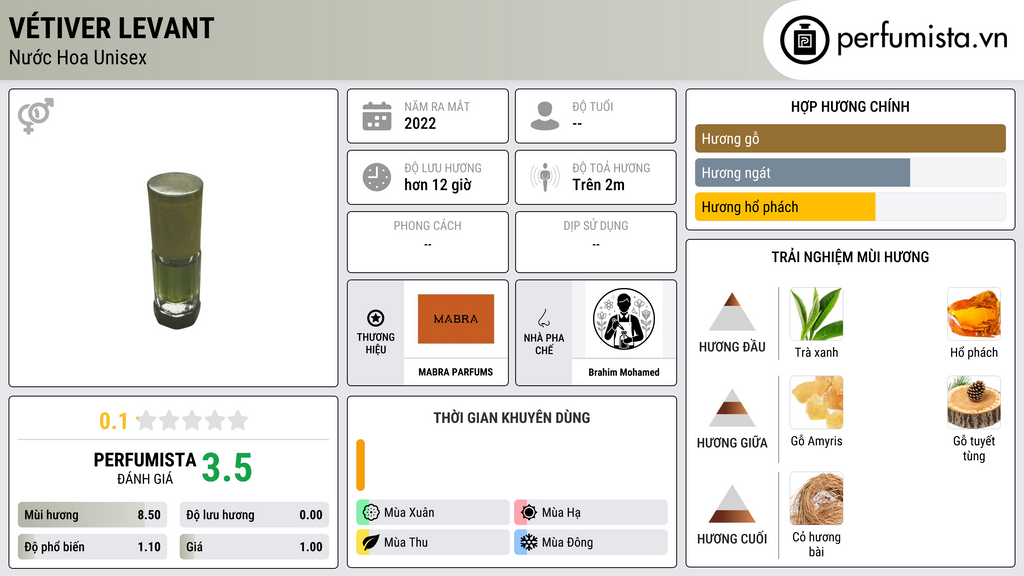Click the HỢP HƯƠNG CHÍNH heading
This screenshot has width=1024, height=576.
pos(850,106)
